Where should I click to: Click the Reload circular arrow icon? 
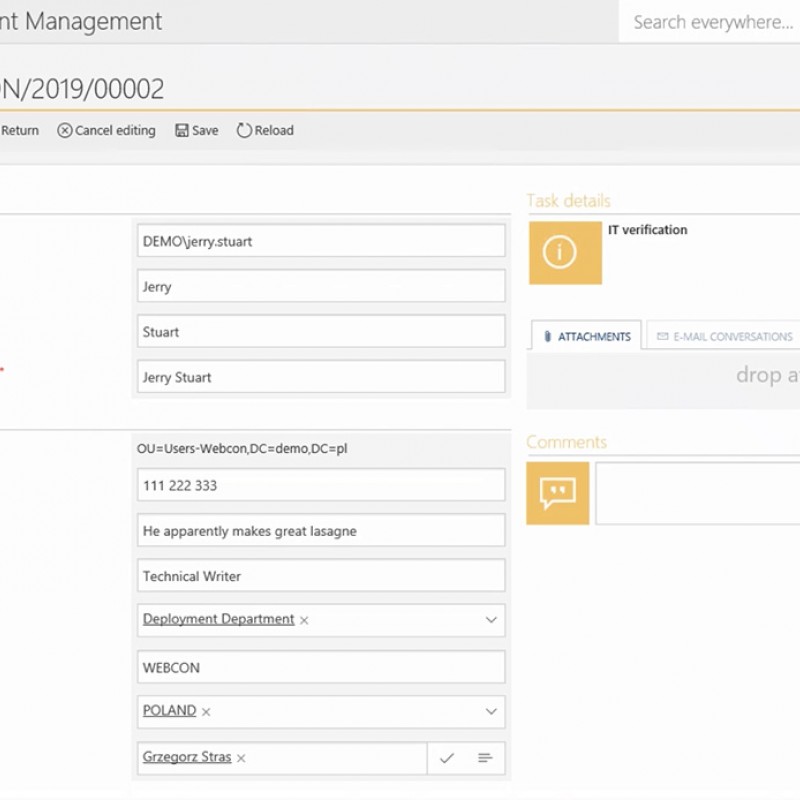click(x=244, y=130)
